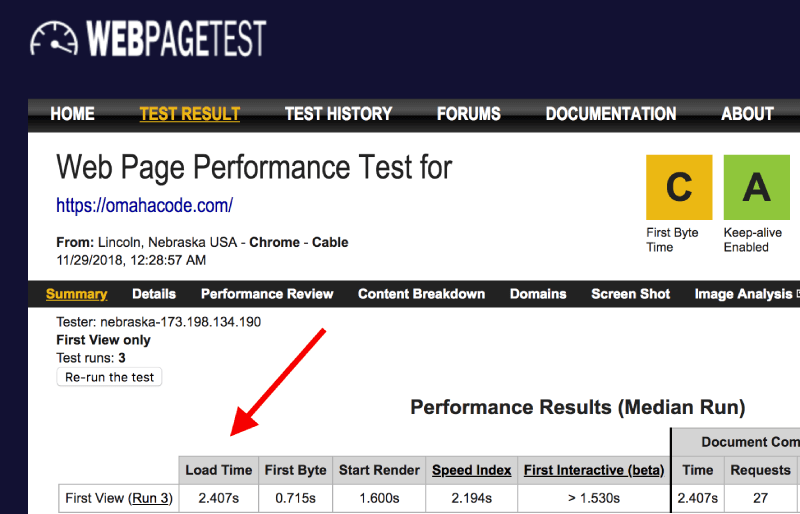This screenshot has height=514, width=800.
Task: Click the Requests column header
Action: tap(760, 470)
